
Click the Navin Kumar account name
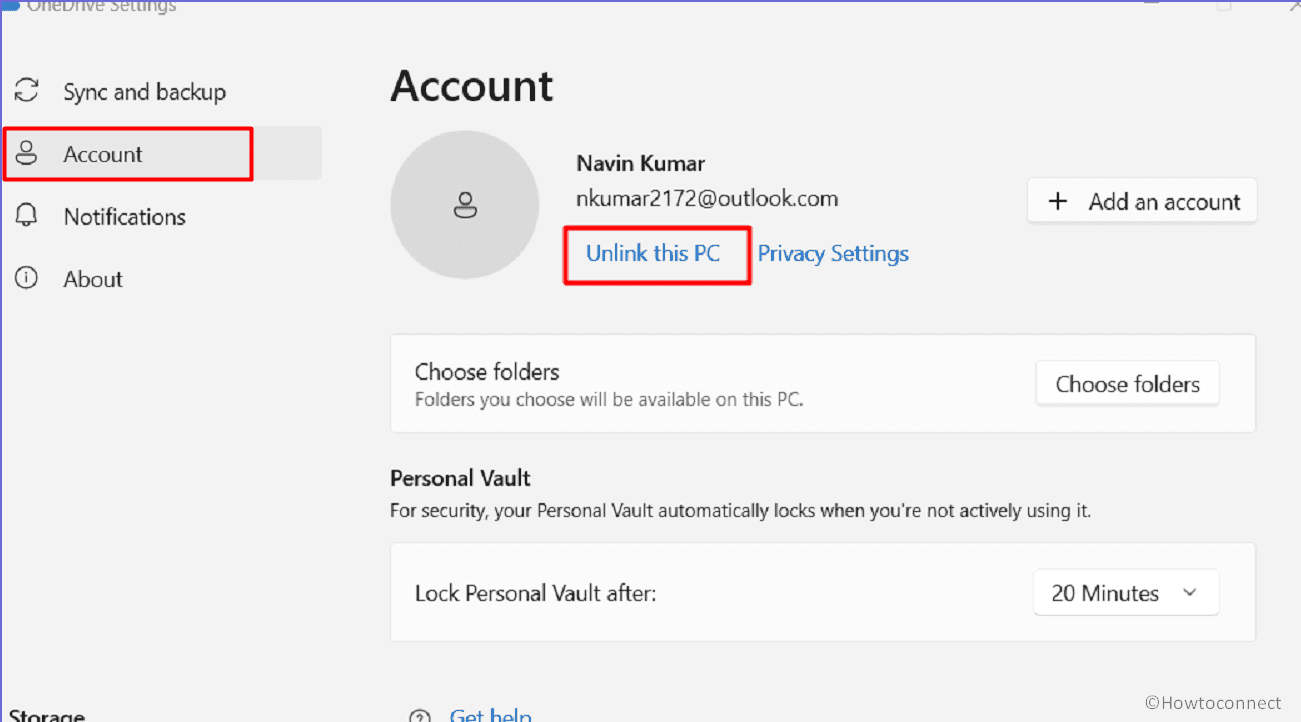[x=641, y=163]
